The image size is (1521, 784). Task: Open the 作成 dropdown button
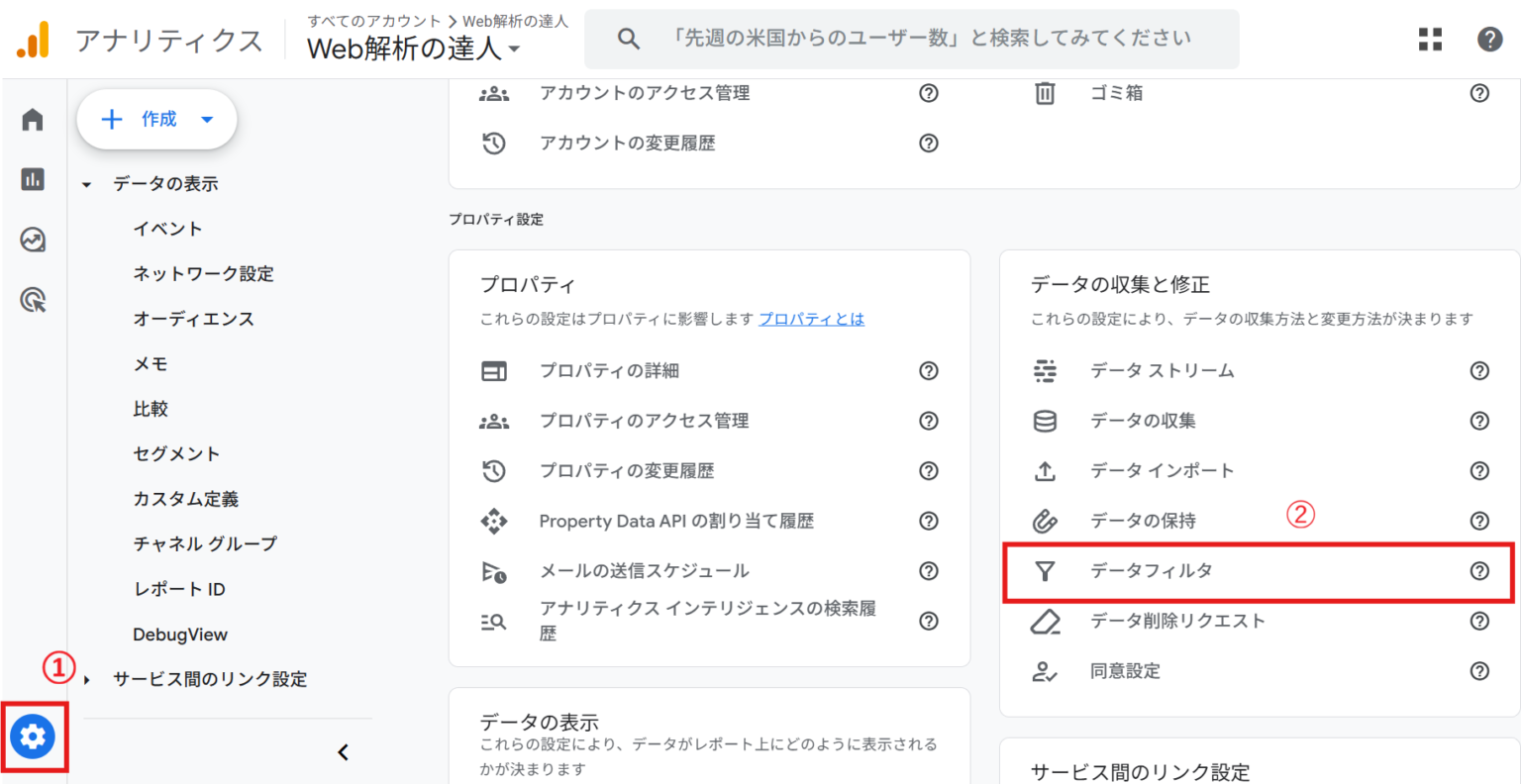[156, 120]
